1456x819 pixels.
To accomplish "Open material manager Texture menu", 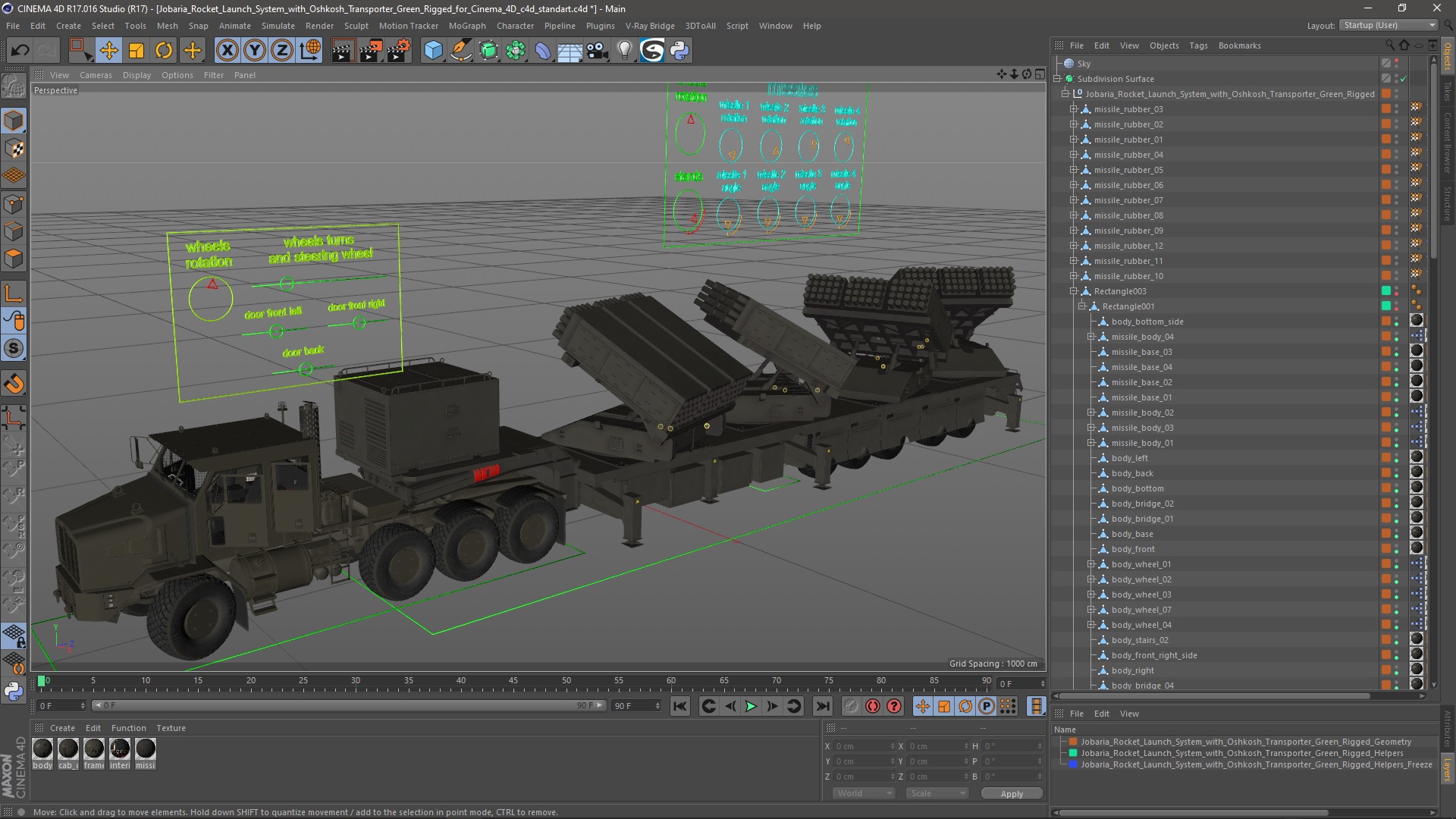I will coord(171,728).
